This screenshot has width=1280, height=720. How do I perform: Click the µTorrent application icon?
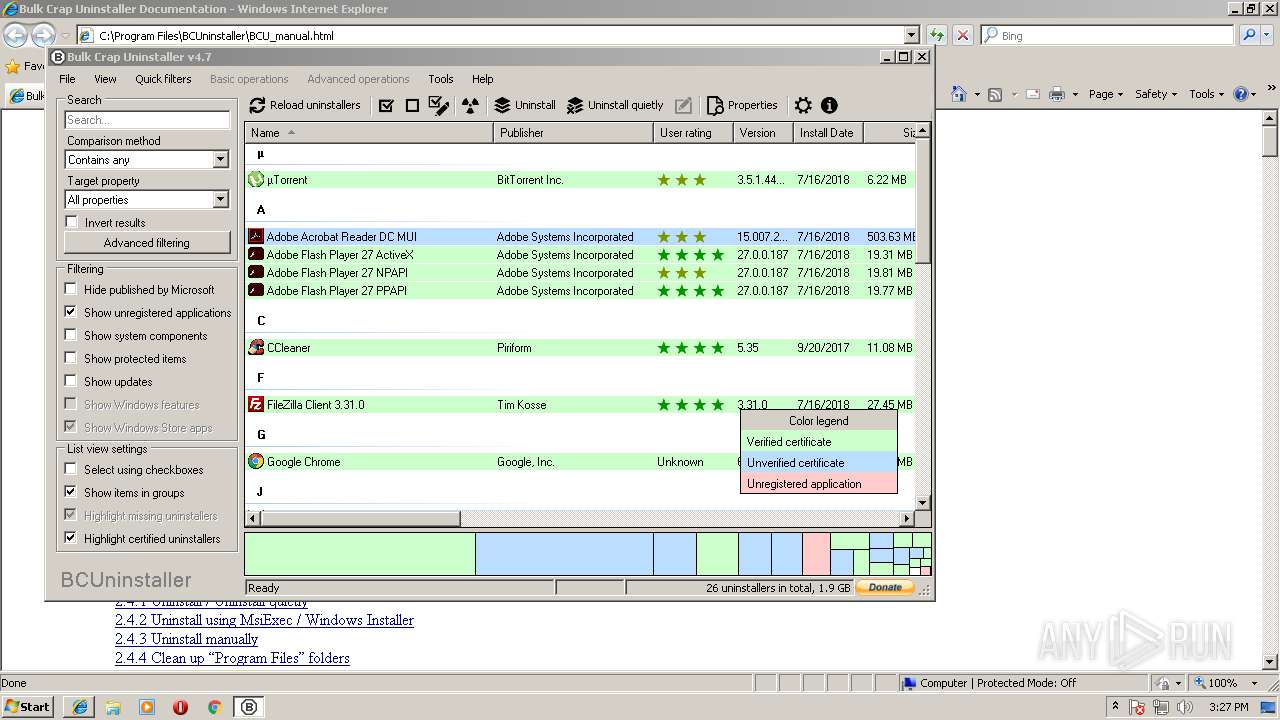coord(256,180)
